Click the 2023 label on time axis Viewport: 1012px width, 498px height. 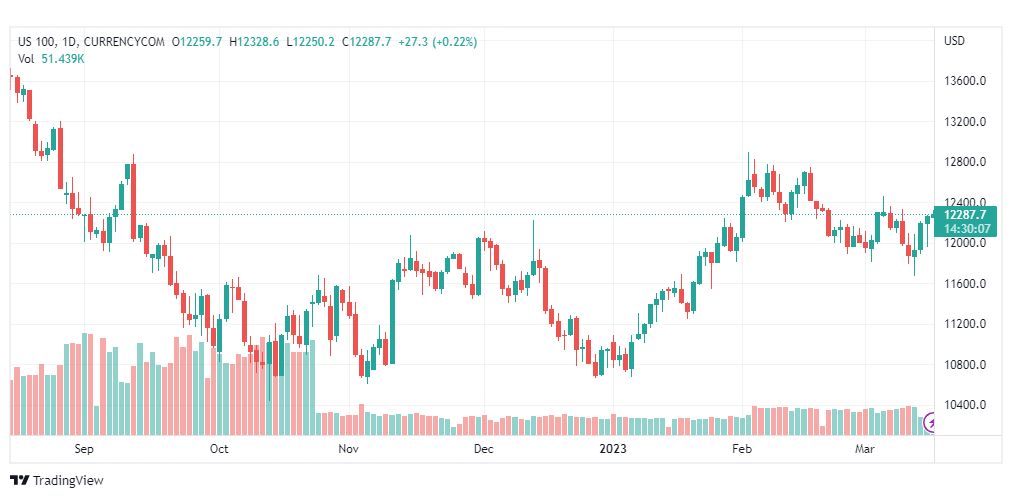click(612, 449)
